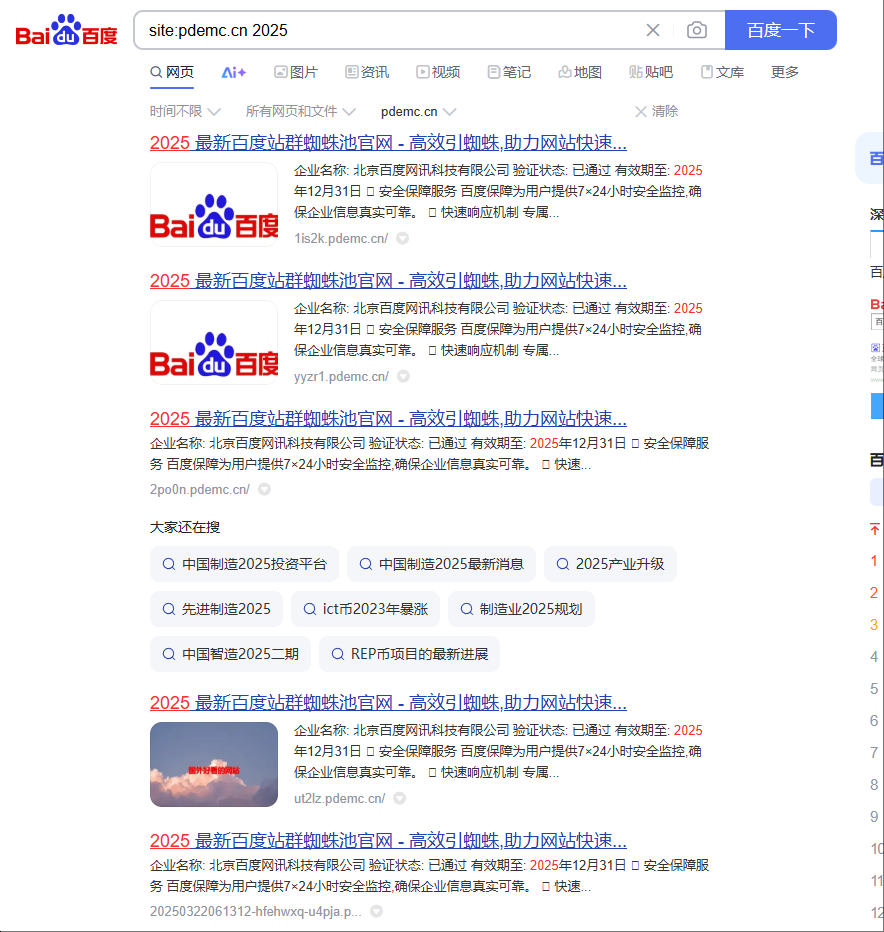This screenshot has width=884, height=932.
Task: Open the result title above 2po0n.pdemc.cn
Action: (x=388, y=418)
